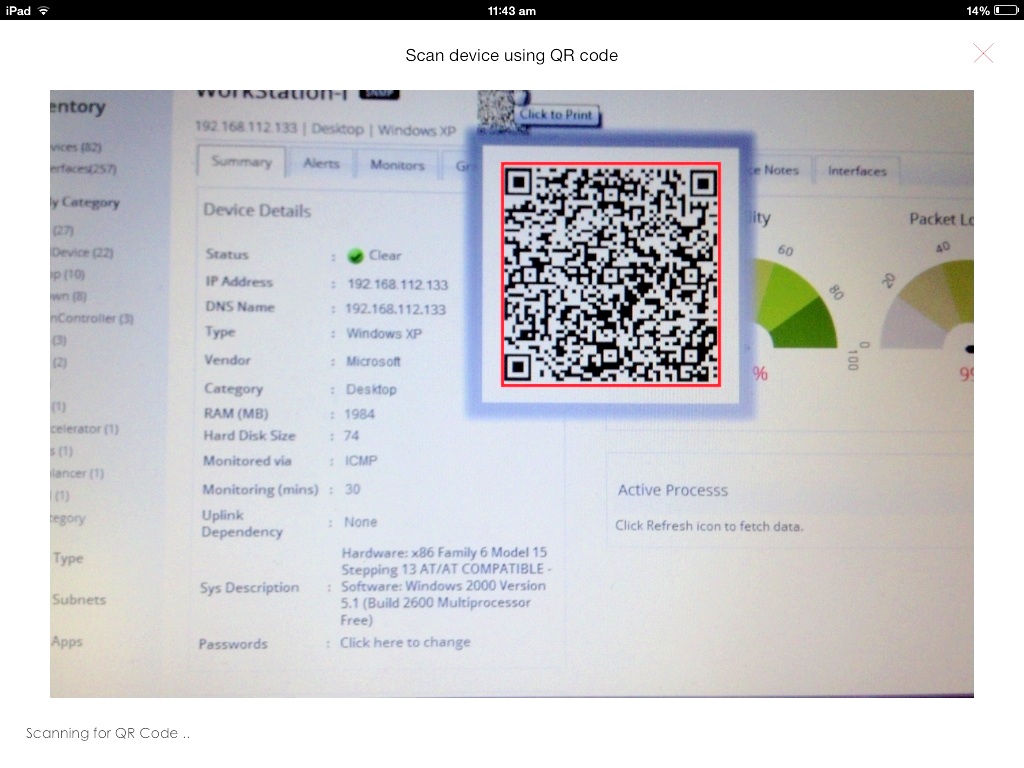This screenshot has width=1024, height=768.
Task: Click the 'Active Processs' heading
Action: (x=673, y=490)
